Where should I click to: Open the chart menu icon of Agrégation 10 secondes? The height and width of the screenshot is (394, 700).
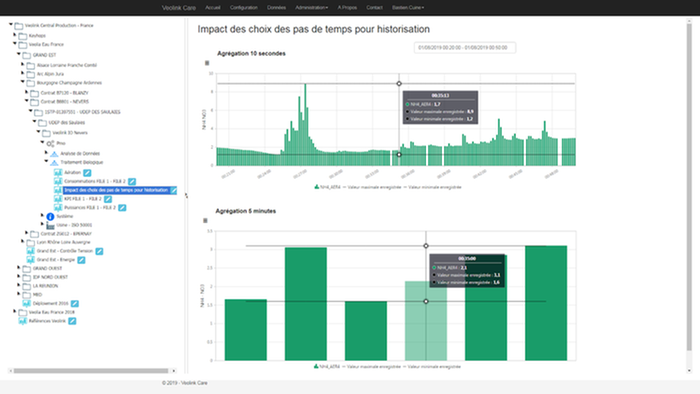[x=207, y=63]
